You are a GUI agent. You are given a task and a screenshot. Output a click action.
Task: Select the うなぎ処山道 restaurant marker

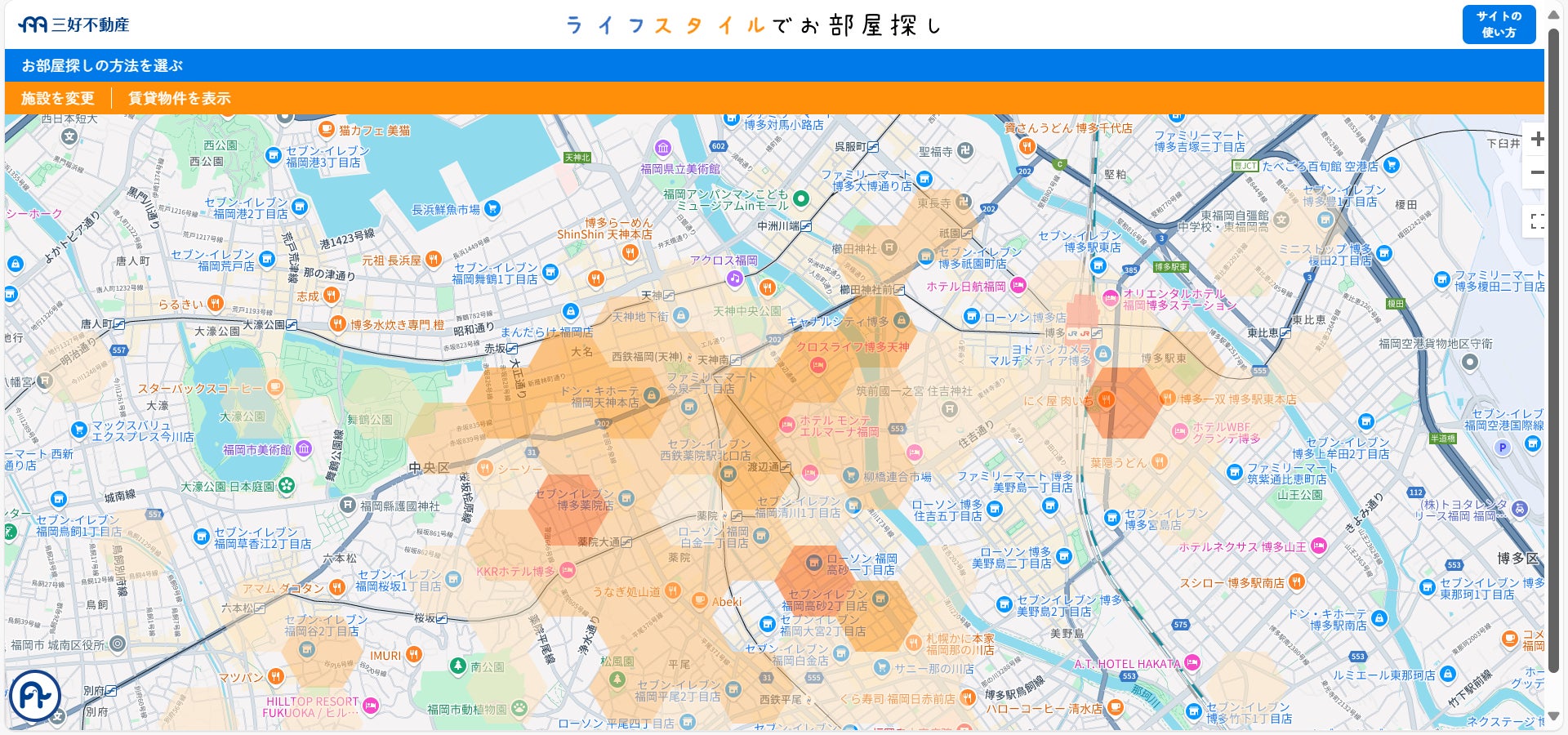[672, 590]
